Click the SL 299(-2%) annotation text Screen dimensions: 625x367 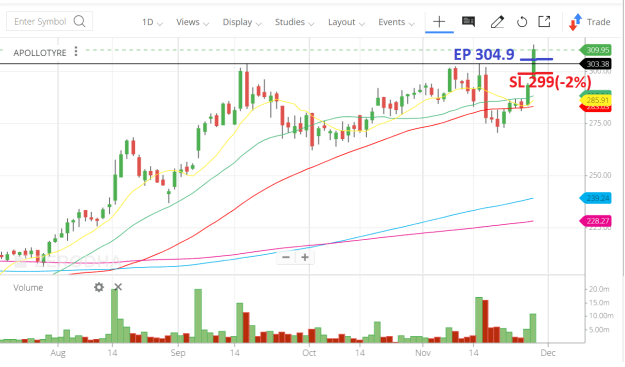pyautogui.click(x=550, y=82)
